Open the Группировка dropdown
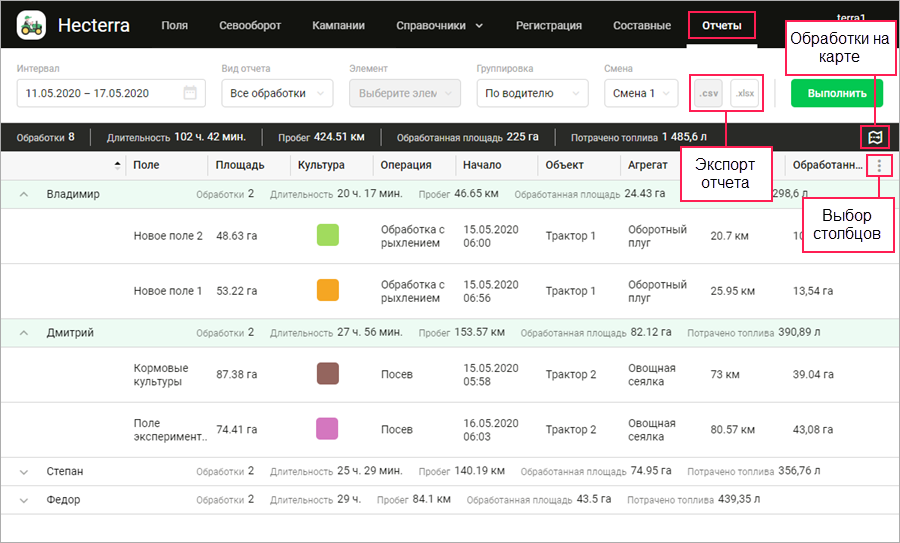This screenshot has height=543, width=900. (532, 93)
